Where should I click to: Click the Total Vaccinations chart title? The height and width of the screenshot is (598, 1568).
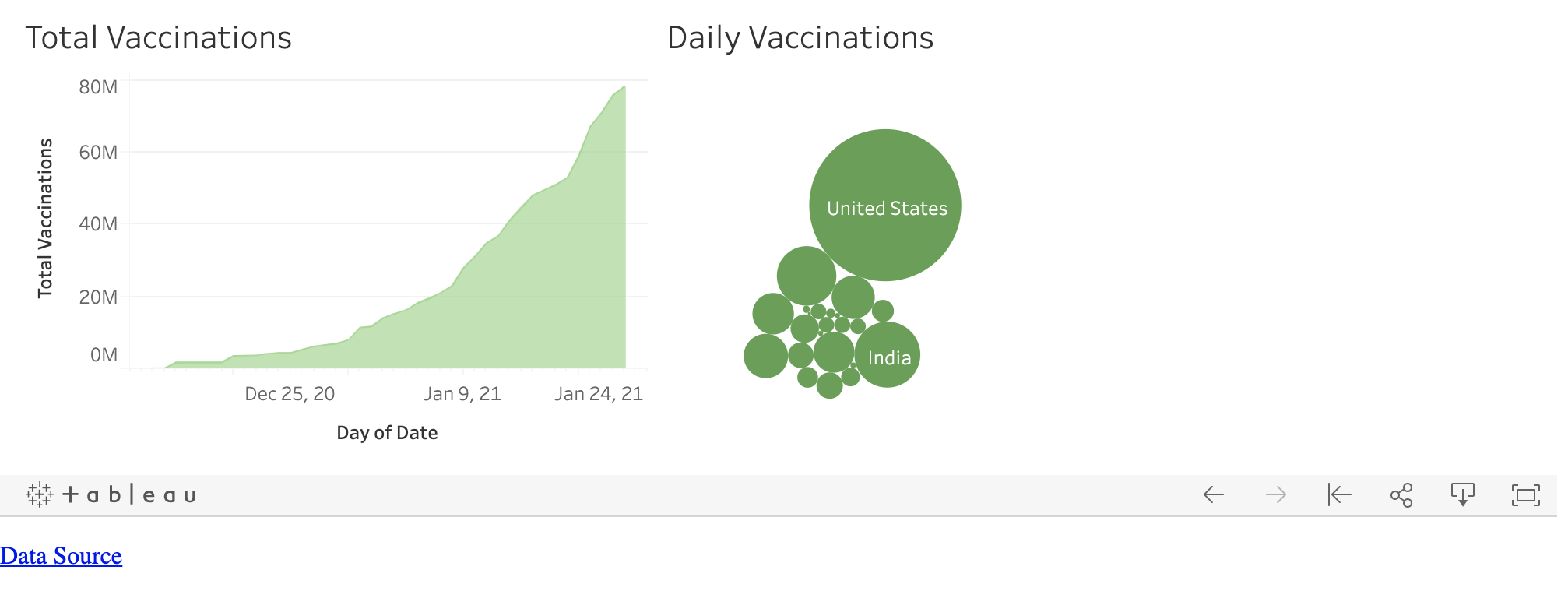[159, 37]
